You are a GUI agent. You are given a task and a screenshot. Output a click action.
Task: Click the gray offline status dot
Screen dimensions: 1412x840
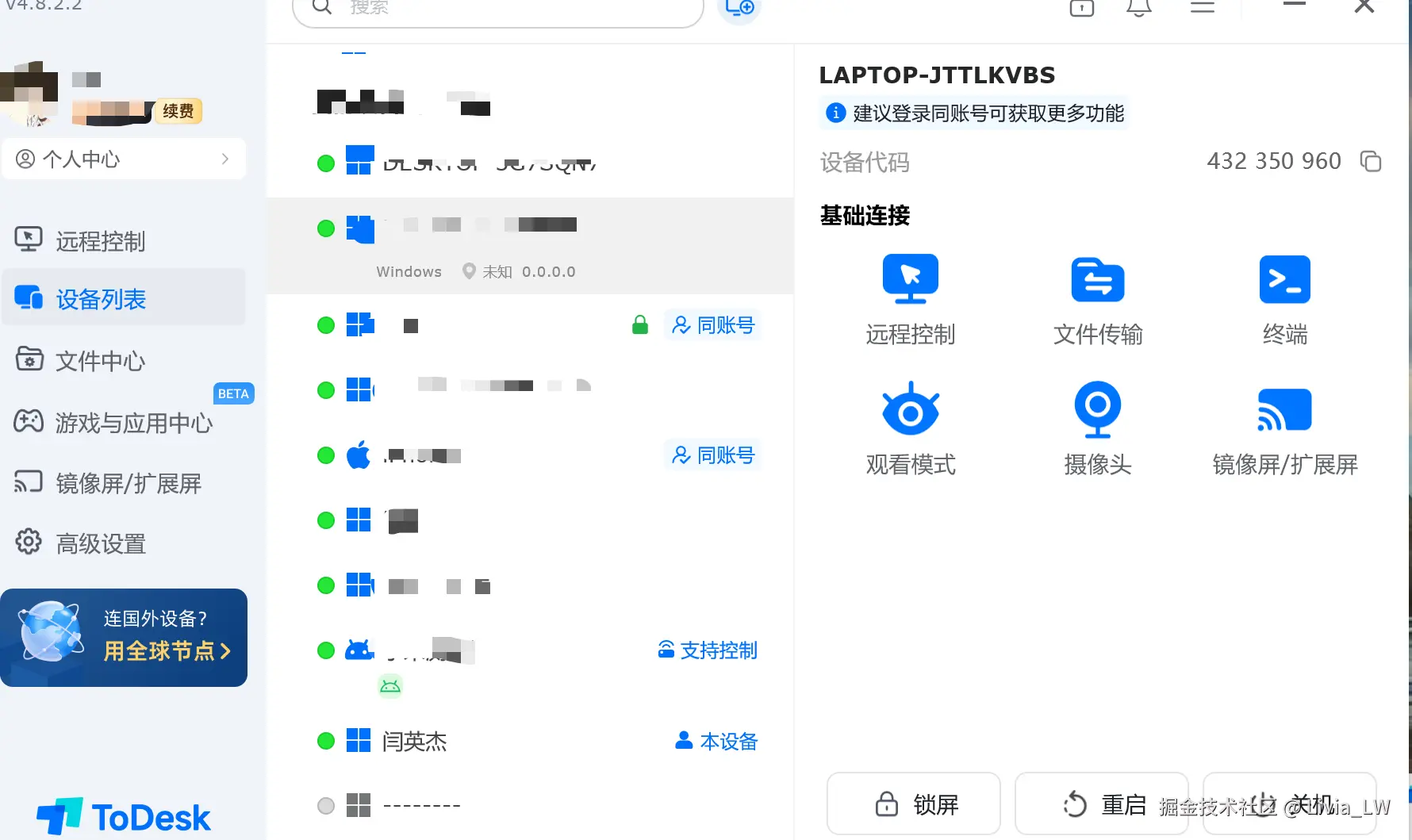[326, 806]
